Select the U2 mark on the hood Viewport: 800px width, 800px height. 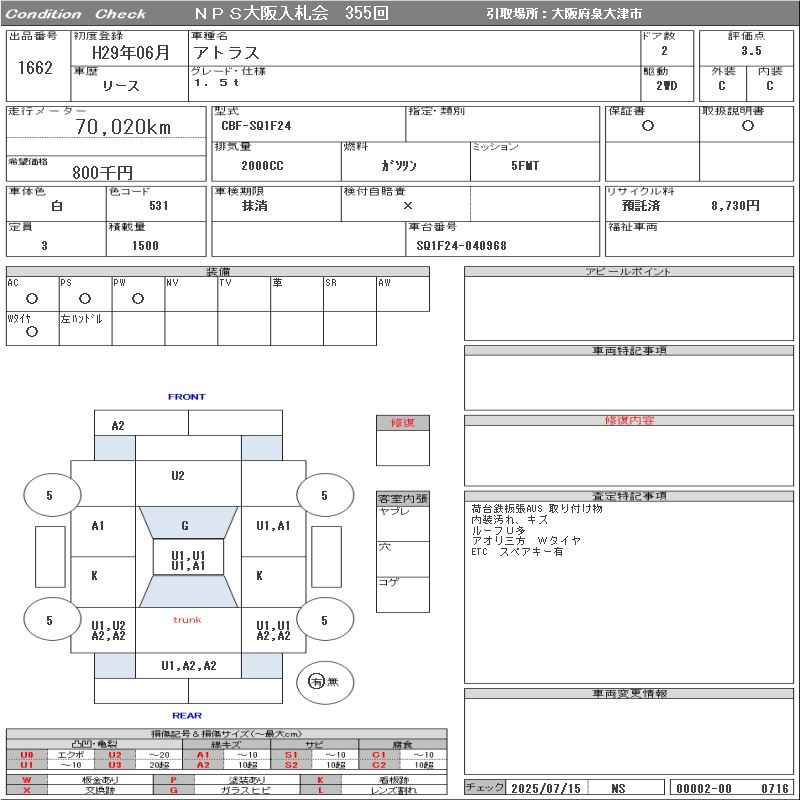tap(177, 476)
